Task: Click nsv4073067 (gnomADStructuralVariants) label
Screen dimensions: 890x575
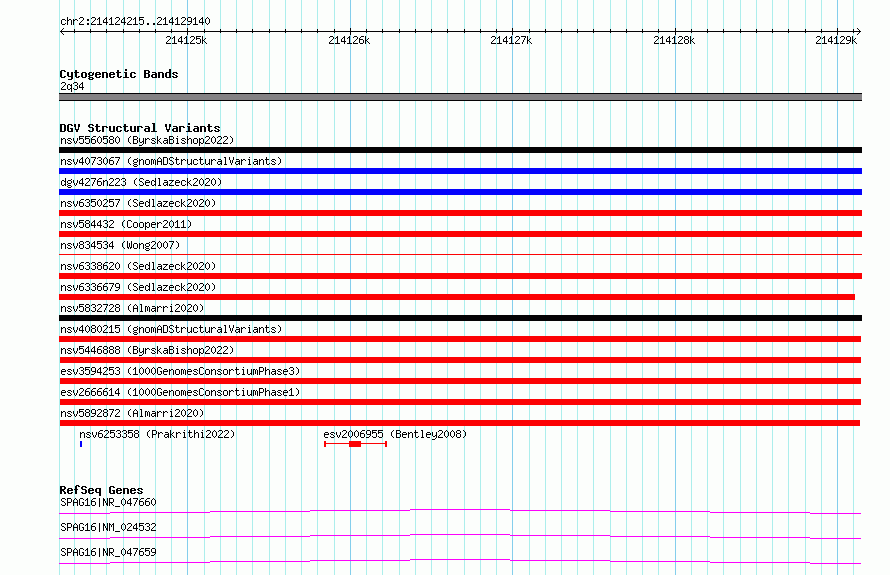Action: coord(171,161)
